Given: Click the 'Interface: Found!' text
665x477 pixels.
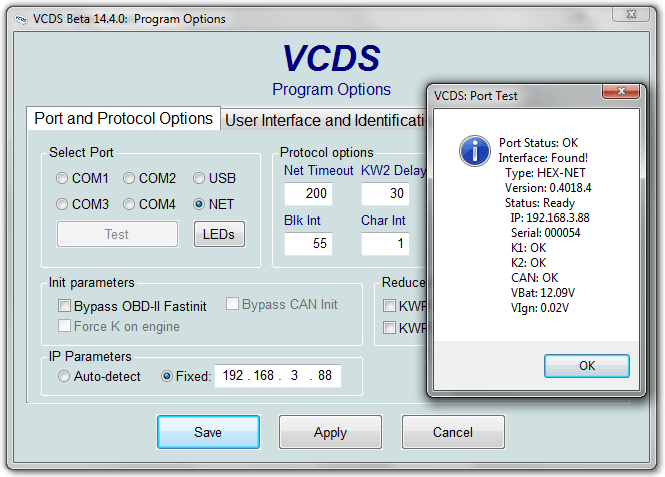Looking at the screenshot, I should click(543, 158).
